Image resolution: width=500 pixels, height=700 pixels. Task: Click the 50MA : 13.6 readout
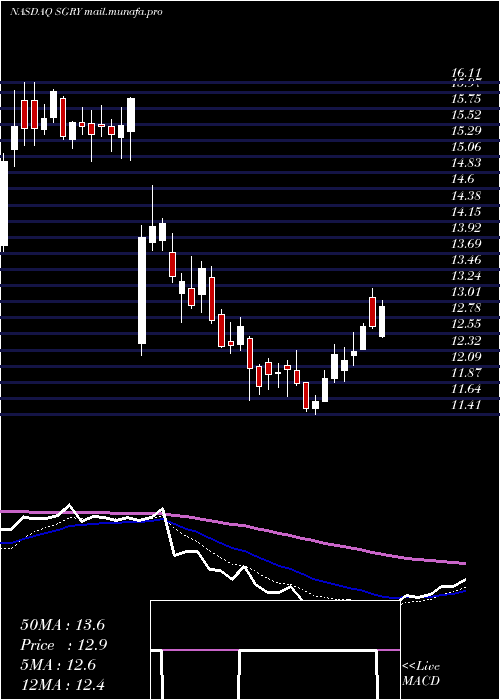pyautogui.click(x=62, y=625)
